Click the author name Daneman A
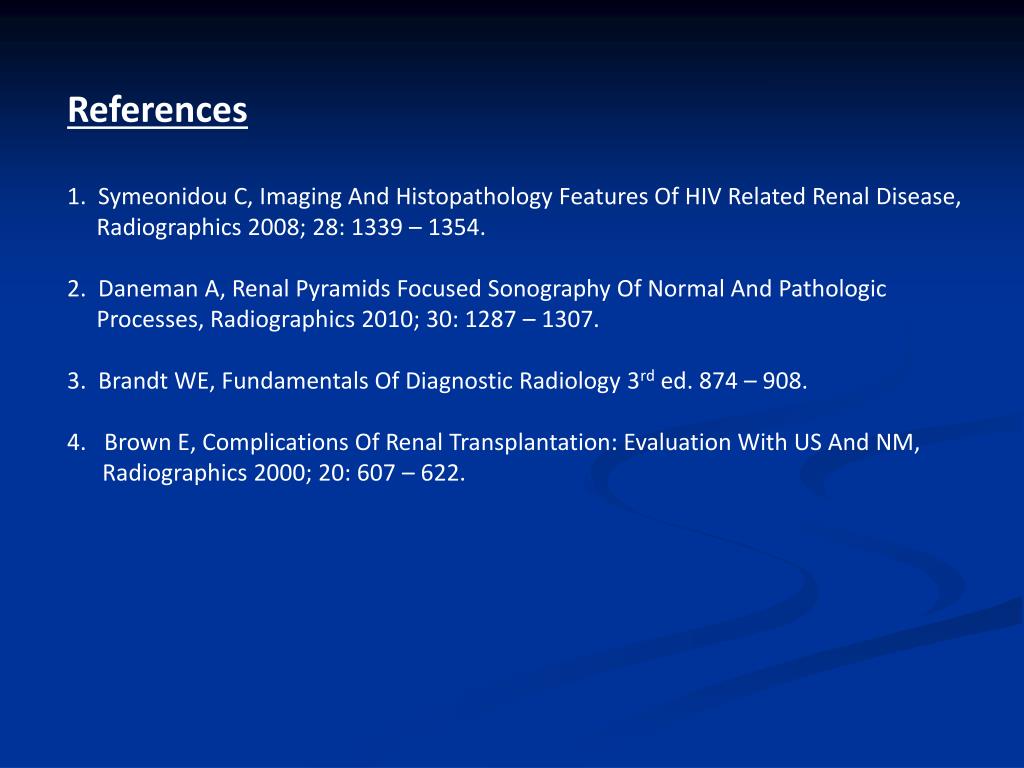The width and height of the screenshot is (1024, 768). click(162, 289)
